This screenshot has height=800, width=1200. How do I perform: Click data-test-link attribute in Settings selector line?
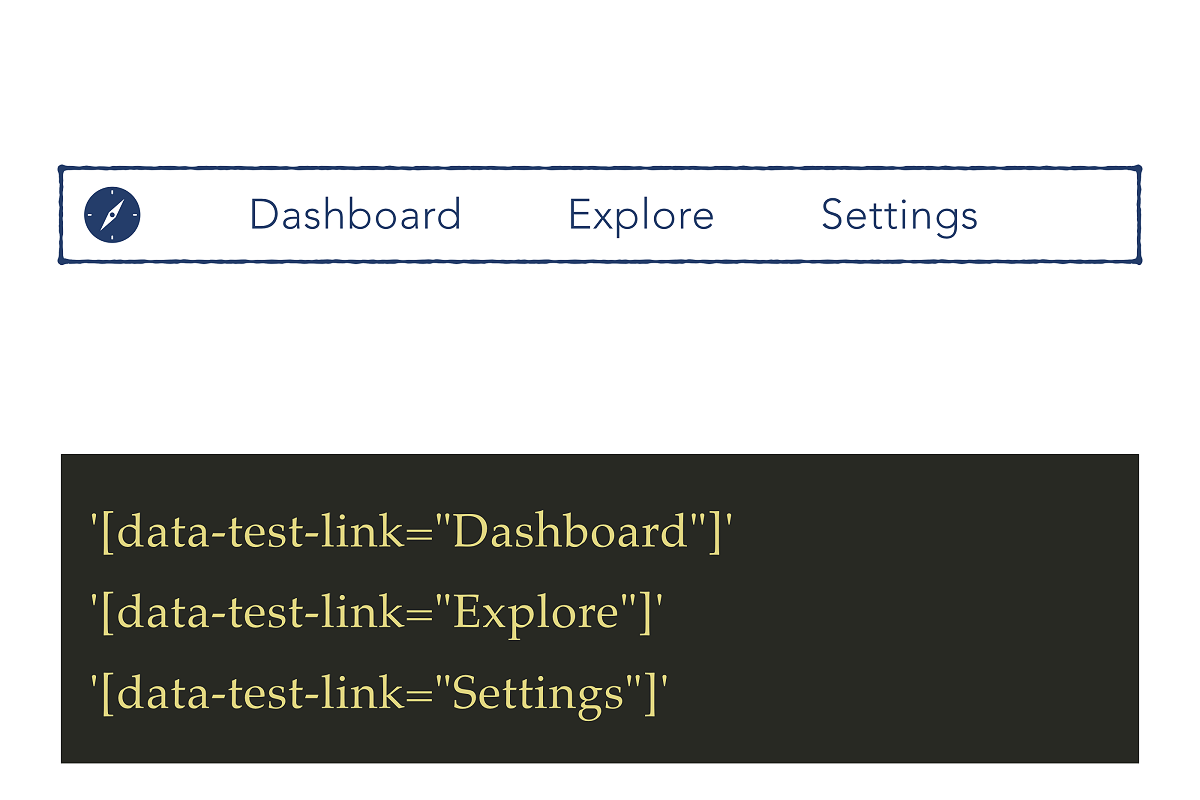[x=258, y=693]
